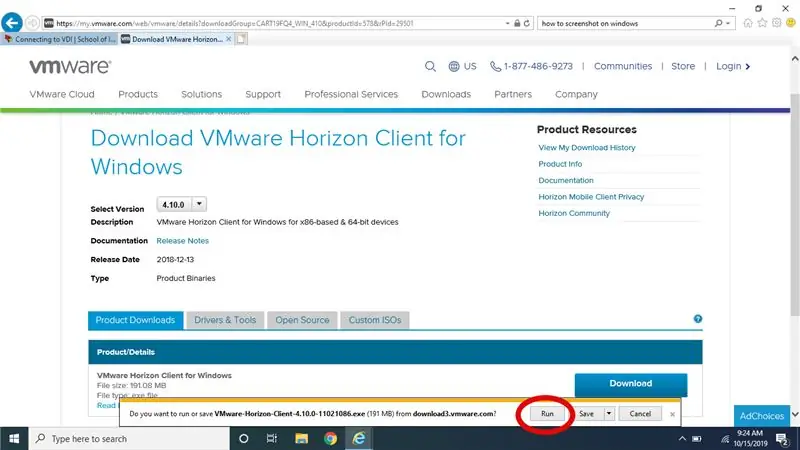Switch to the Drivers & Tools tab
The width and height of the screenshot is (800, 450).
(225, 320)
